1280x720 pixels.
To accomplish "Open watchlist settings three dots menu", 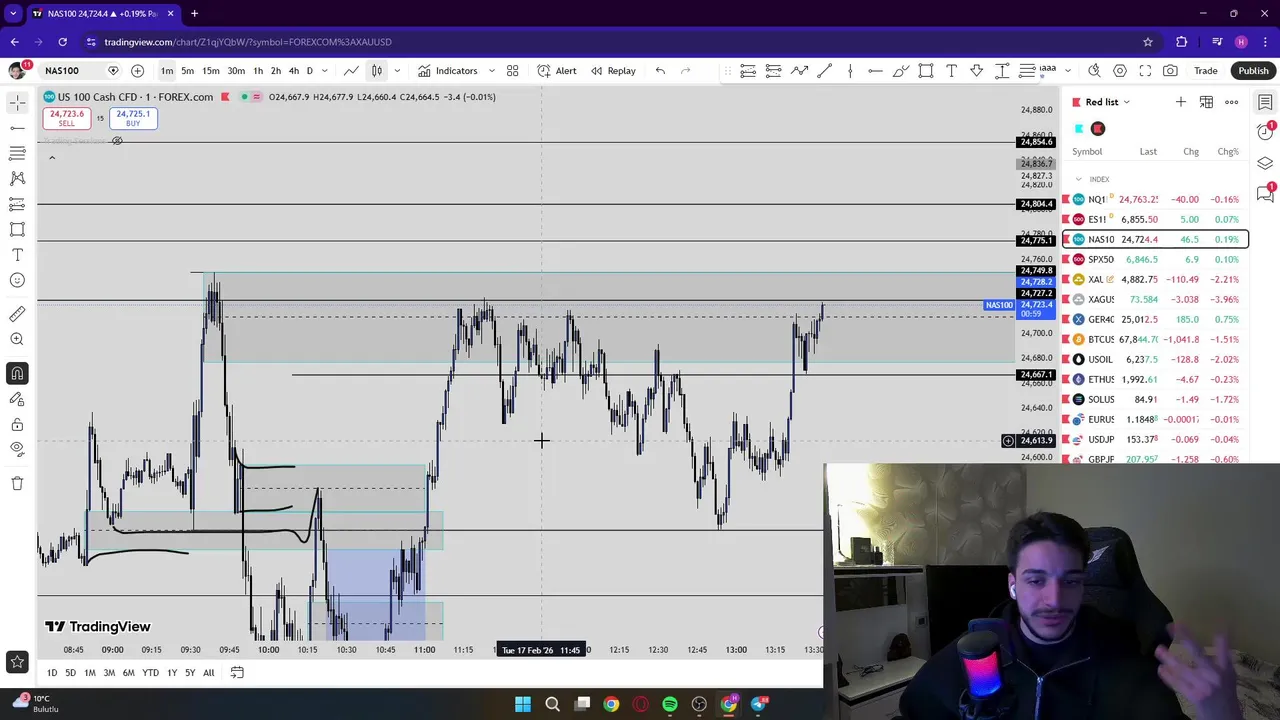I will point(1232,102).
